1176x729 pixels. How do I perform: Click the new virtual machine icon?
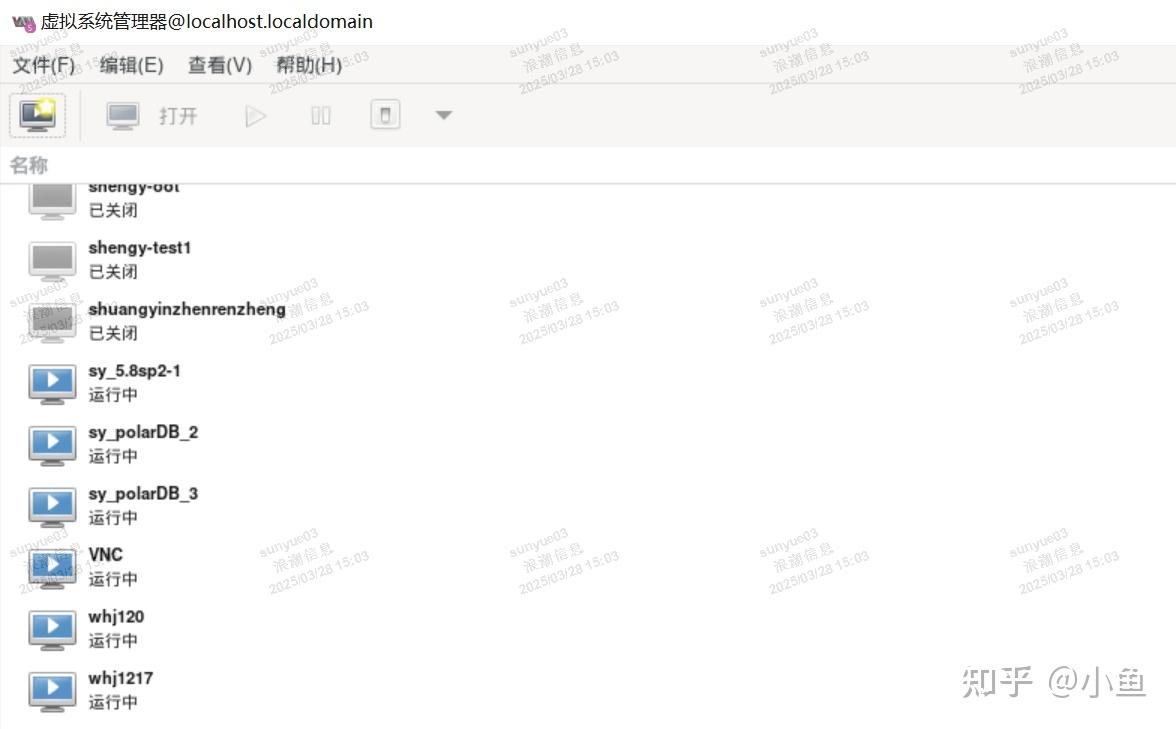click(38, 116)
